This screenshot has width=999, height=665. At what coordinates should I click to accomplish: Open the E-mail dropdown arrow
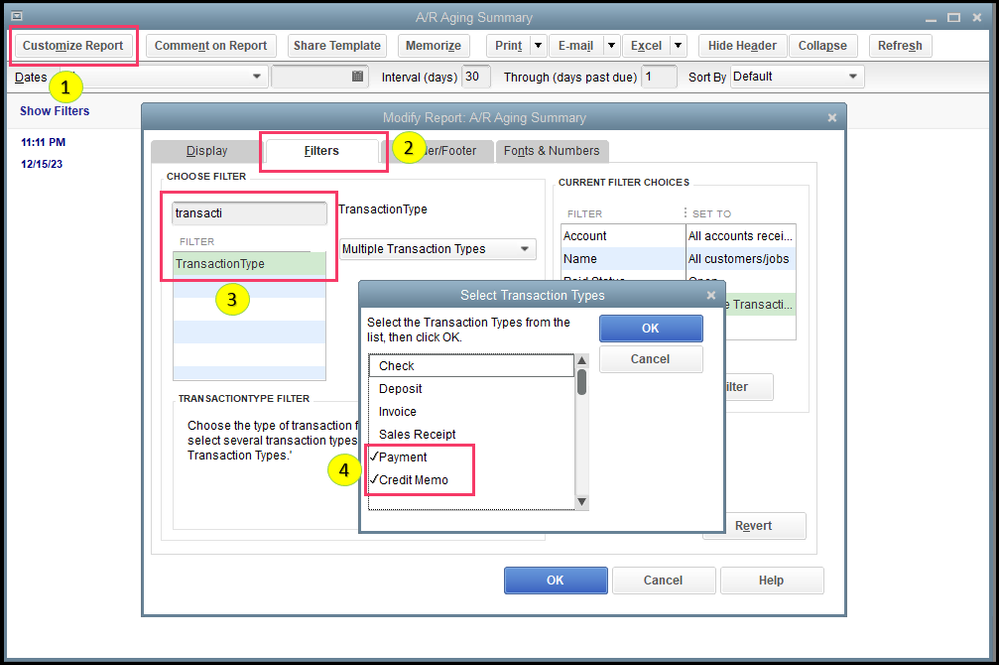612,46
